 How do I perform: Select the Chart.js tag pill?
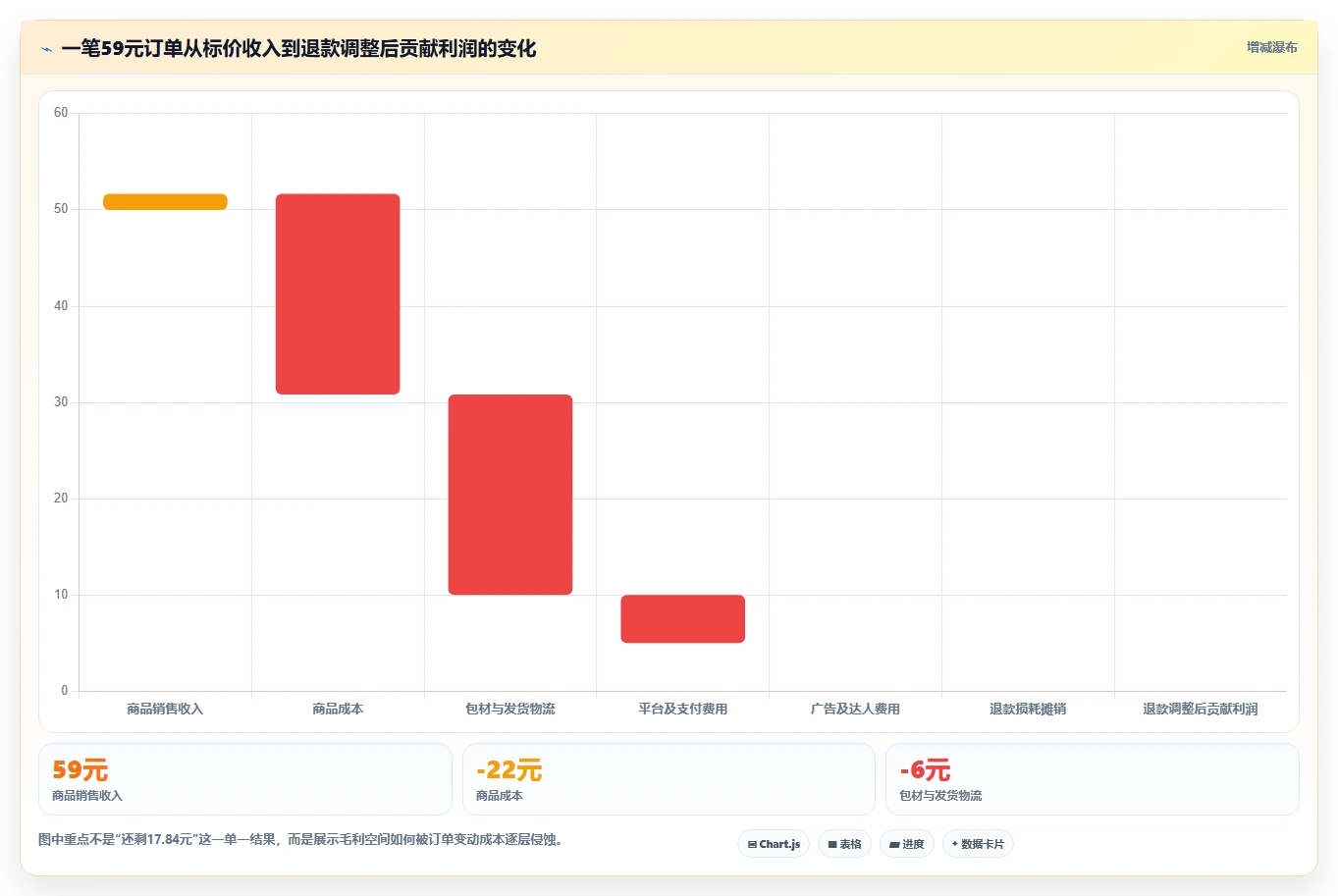coord(774,844)
